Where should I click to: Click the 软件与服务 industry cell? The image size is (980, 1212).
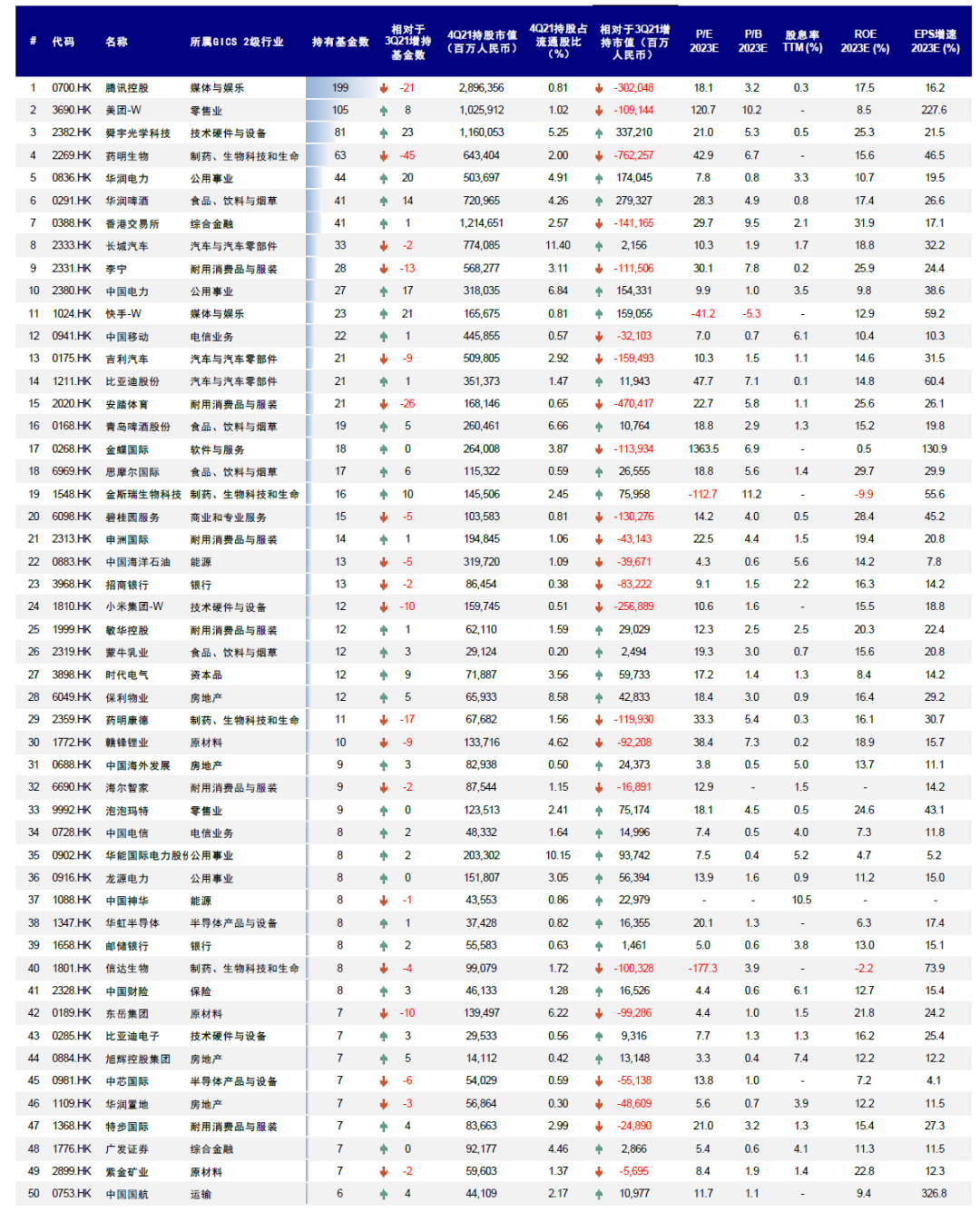click(x=217, y=448)
